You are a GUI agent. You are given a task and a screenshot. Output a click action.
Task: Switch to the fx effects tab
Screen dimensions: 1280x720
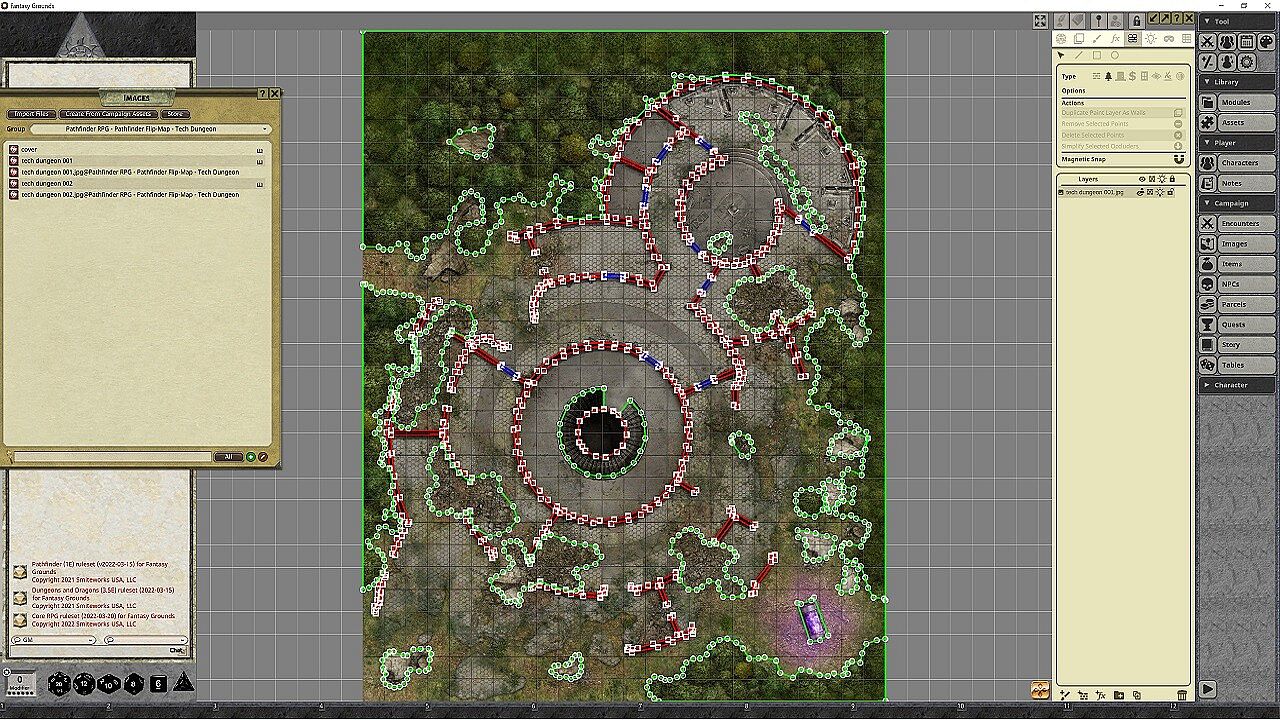1115,39
